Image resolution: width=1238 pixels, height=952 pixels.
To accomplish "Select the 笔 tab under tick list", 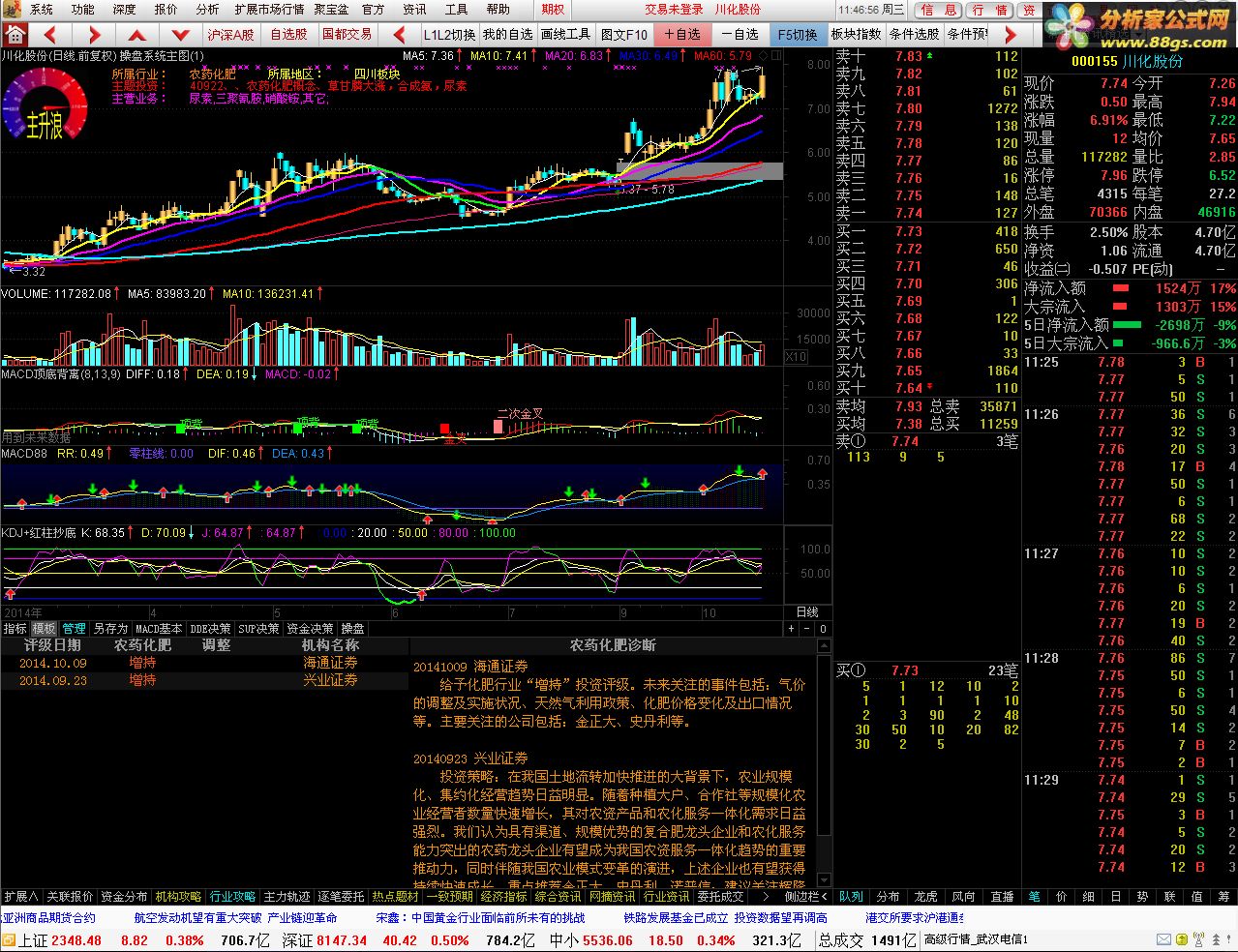I will 1034,897.
